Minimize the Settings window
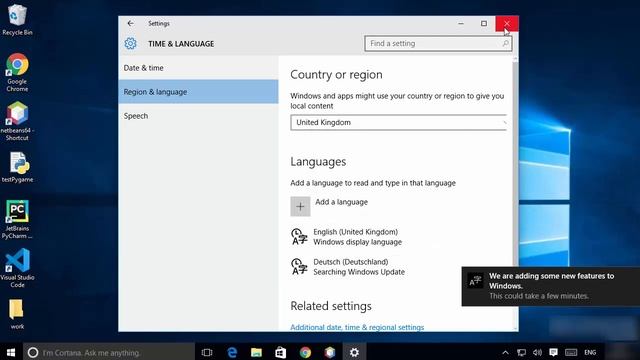Screen dimensions: 640x360 (461, 24)
